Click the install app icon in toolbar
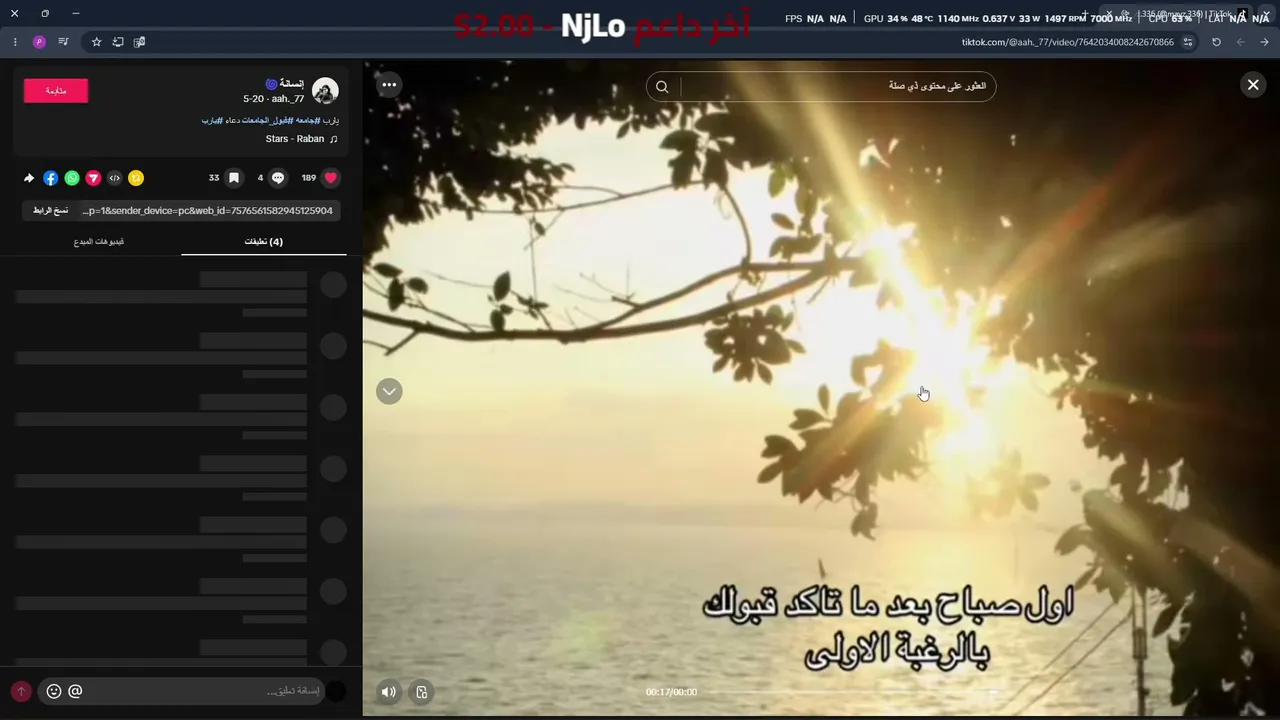 pos(118,42)
